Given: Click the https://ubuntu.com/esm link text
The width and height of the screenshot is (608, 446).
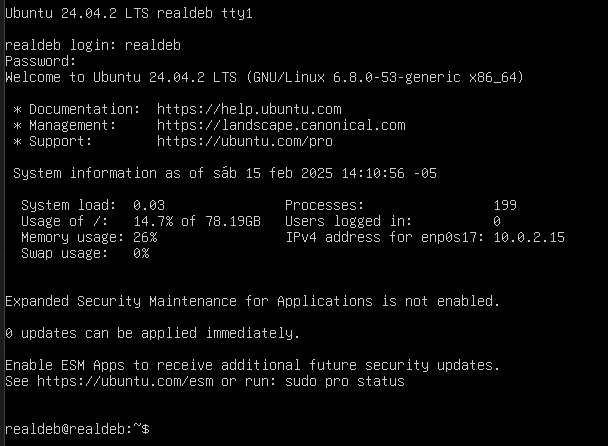Looking at the screenshot, I should tap(125, 381).
